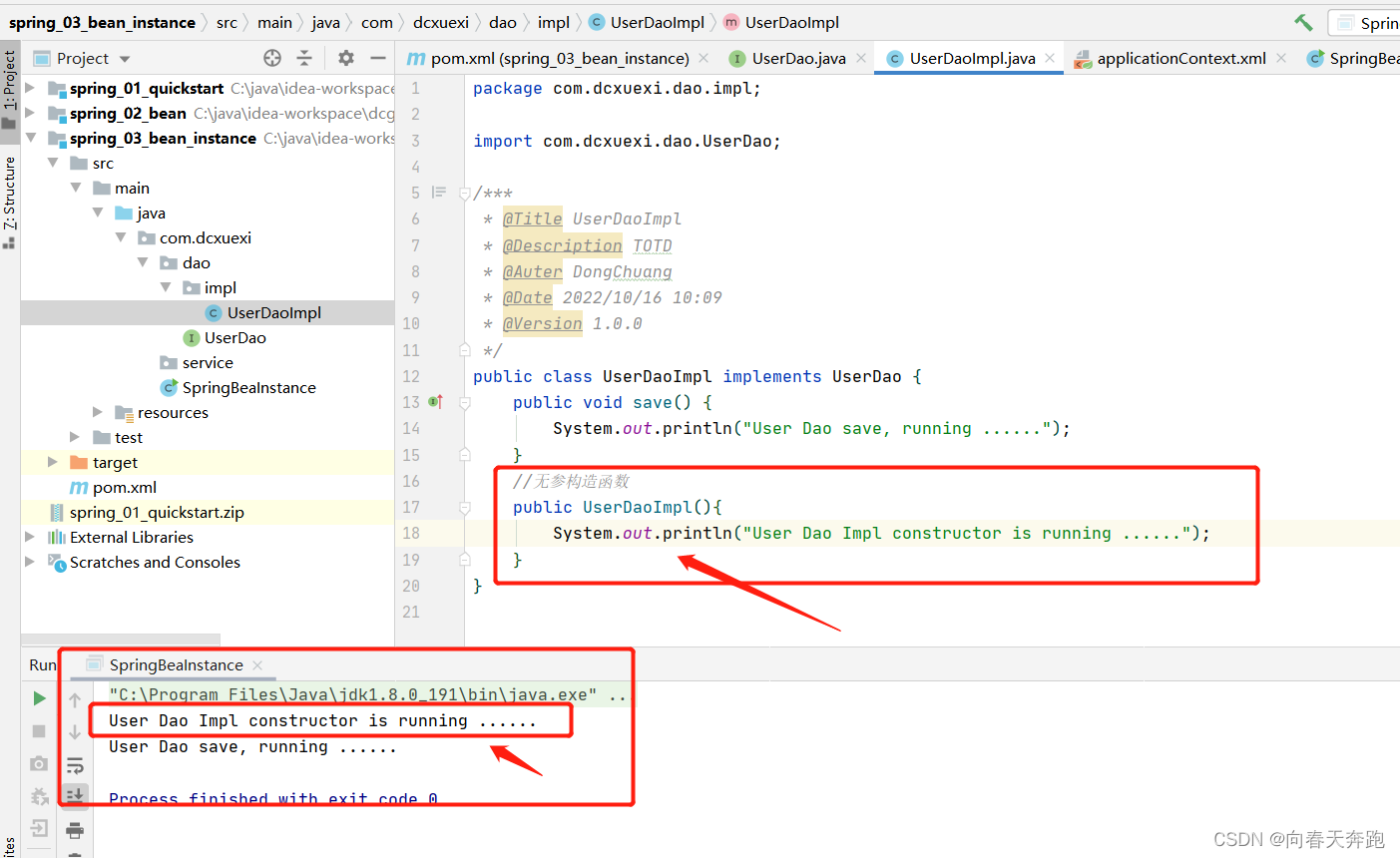Fold the constructor at line 17
Screen dimensions: 1400x858
click(x=465, y=507)
